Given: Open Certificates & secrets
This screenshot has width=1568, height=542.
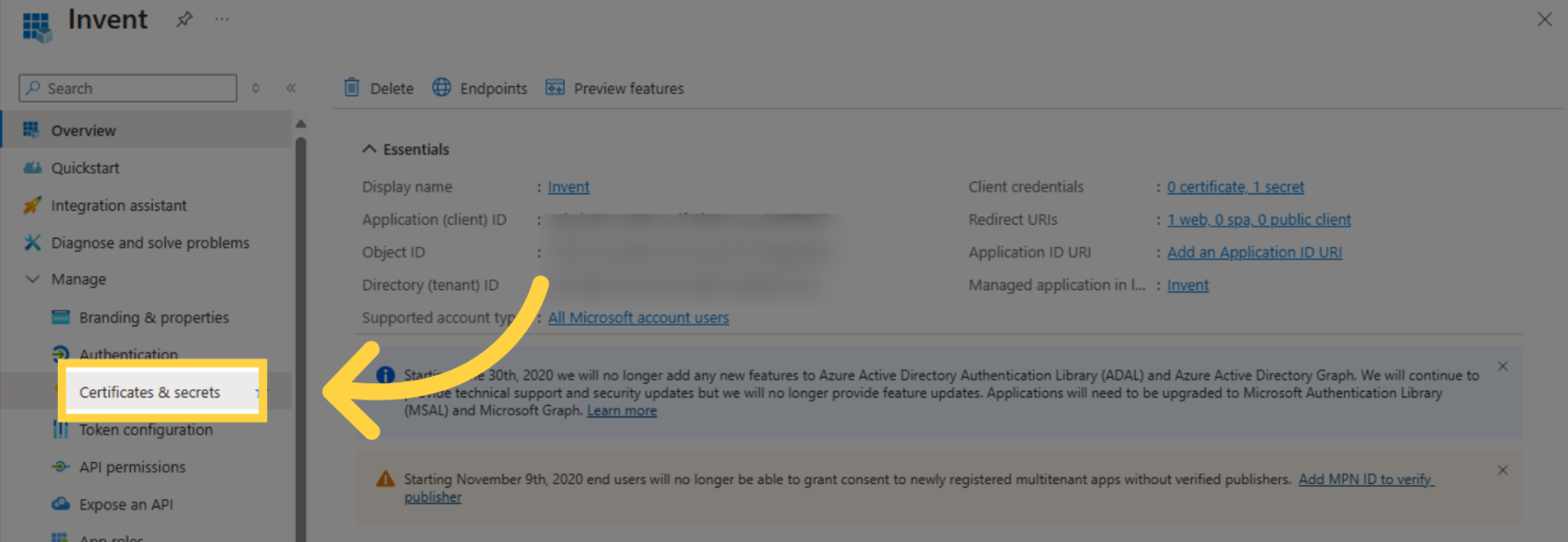Looking at the screenshot, I should 149,393.
